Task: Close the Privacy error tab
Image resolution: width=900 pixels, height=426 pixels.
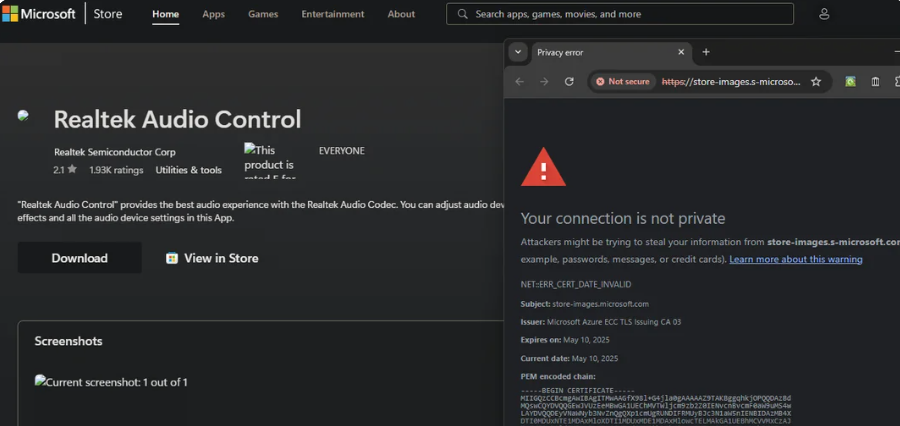Action: click(x=682, y=52)
